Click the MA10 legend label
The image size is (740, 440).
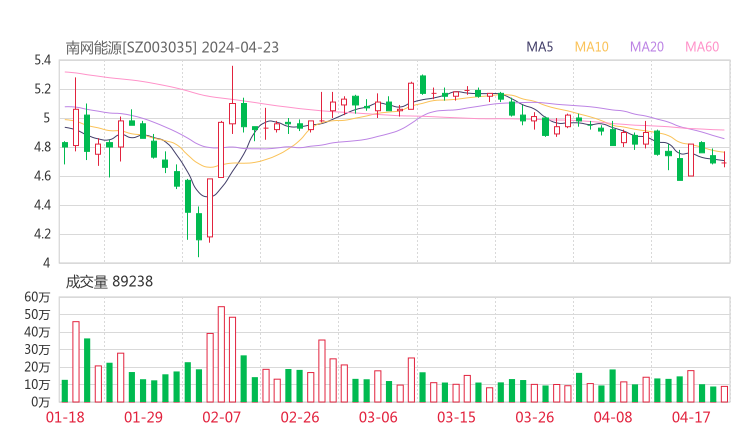point(591,47)
